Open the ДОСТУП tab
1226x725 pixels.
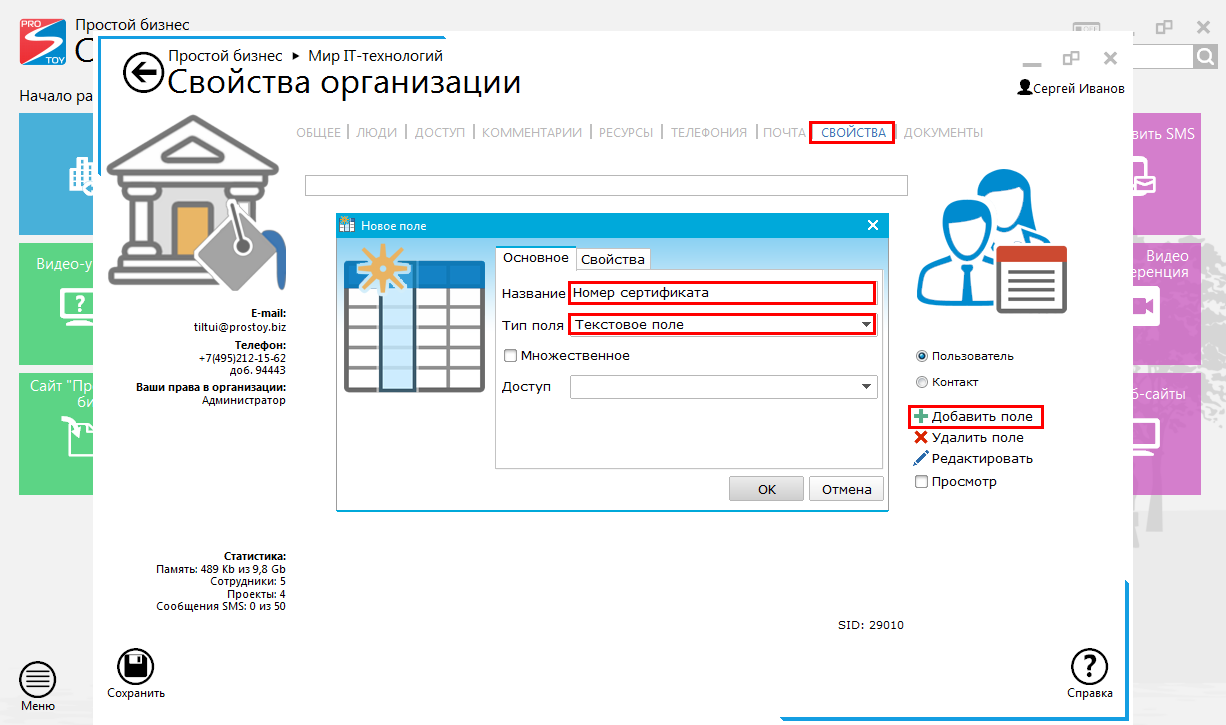coord(440,132)
